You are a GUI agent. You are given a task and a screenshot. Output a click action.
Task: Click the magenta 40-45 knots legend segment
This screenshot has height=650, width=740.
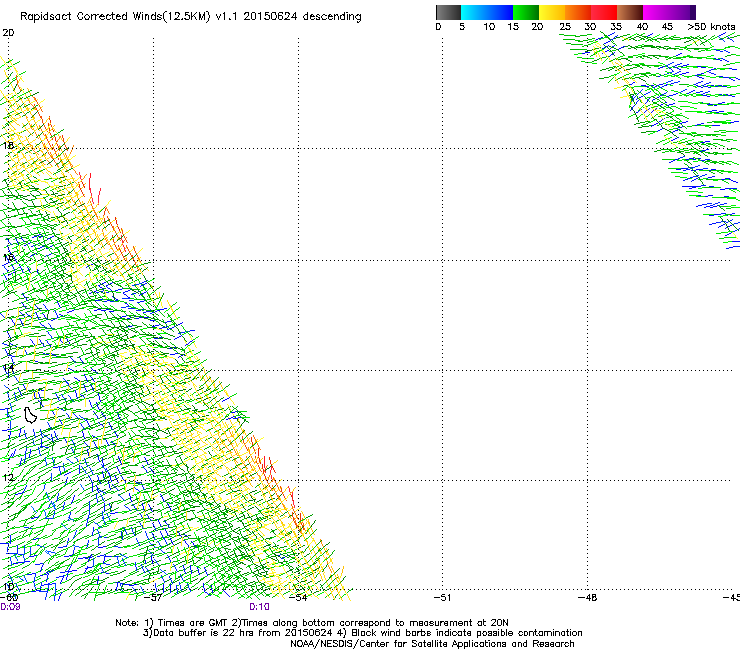coord(656,12)
